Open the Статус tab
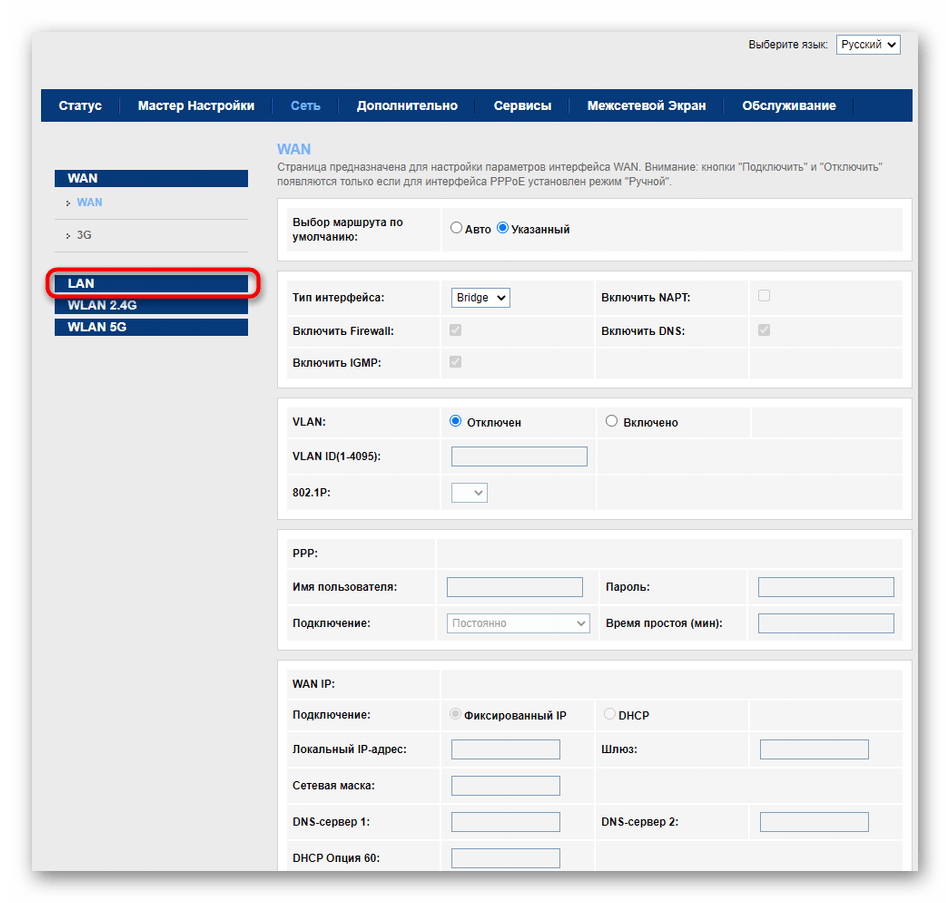This screenshot has width=950, height=903. pyautogui.click(x=80, y=106)
